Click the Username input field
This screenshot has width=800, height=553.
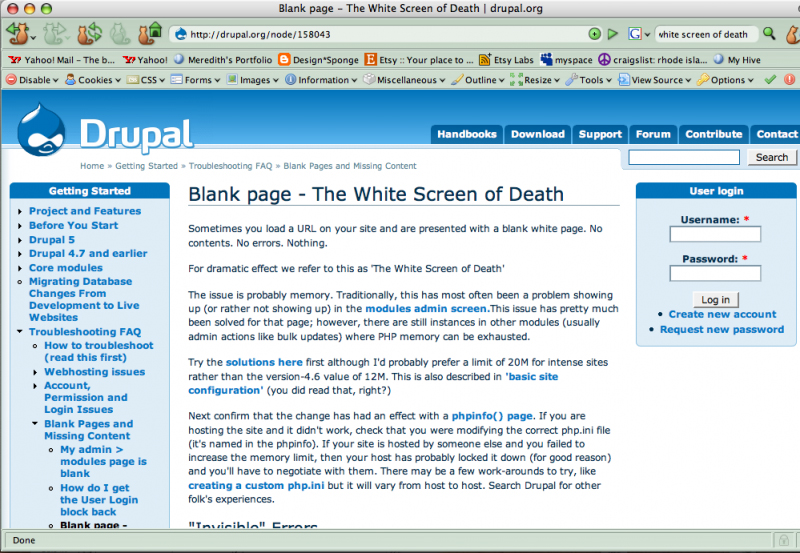pos(715,234)
